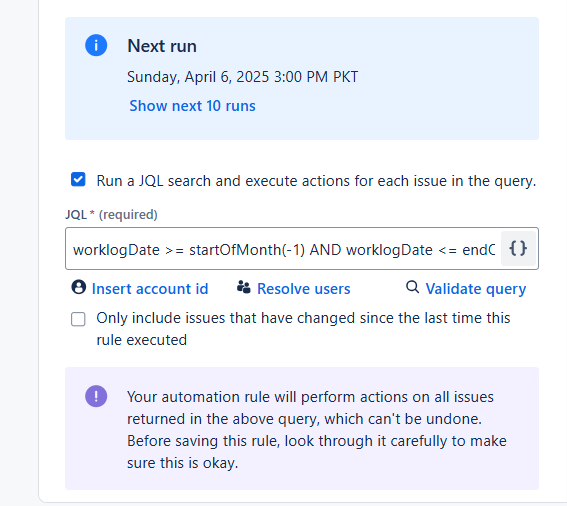Click the Next run heading
The image size is (567, 506).
[x=162, y=46]
